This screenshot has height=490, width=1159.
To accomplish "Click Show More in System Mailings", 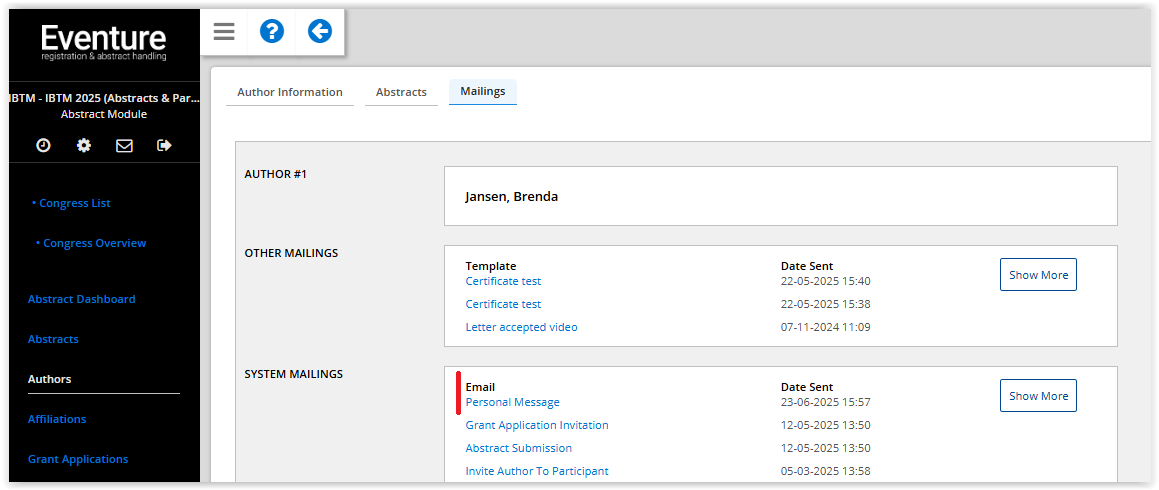I will point(1038,396).
